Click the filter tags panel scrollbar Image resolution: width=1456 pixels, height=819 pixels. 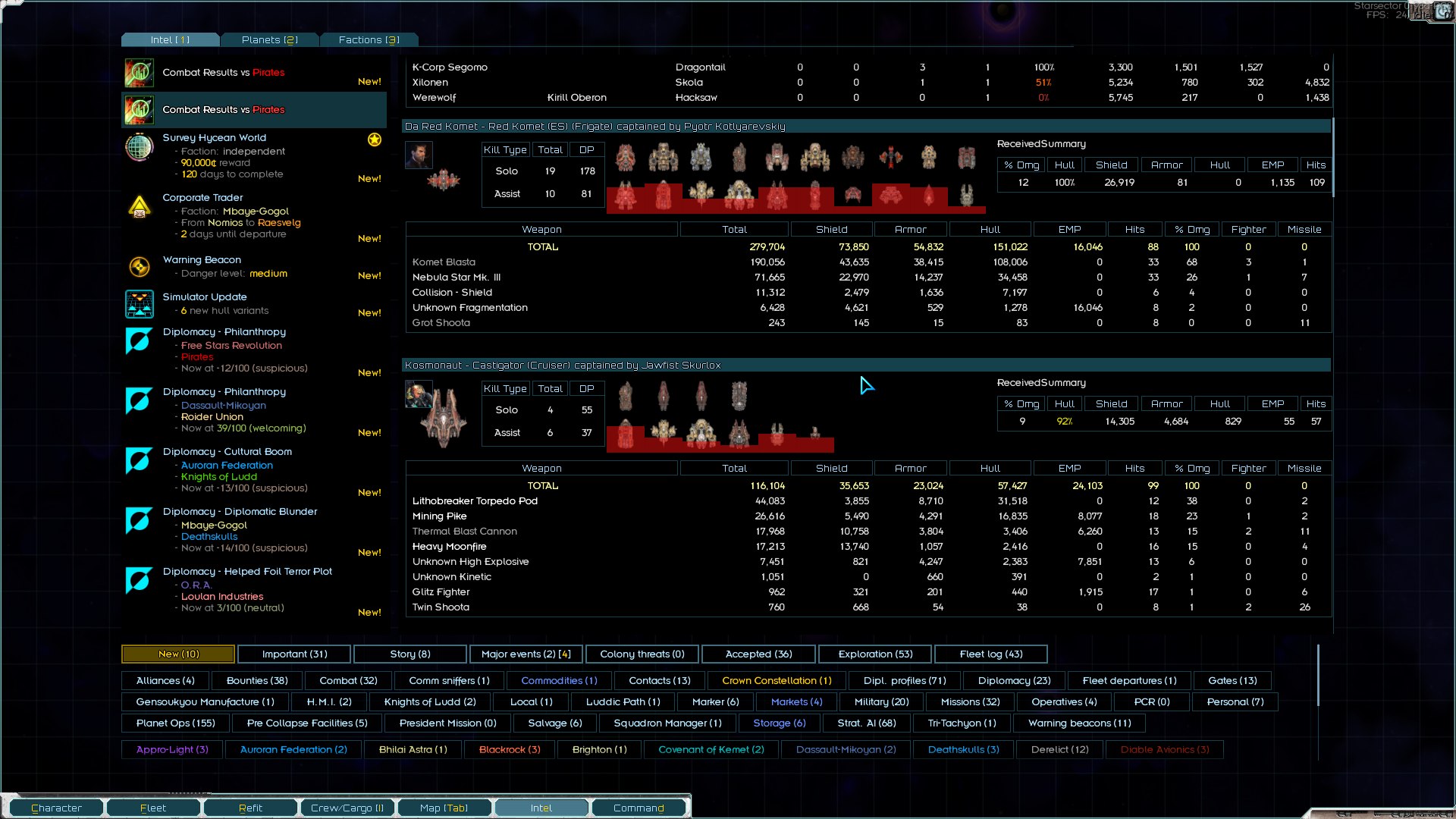pyautogui.click(x=1318, y=675)
